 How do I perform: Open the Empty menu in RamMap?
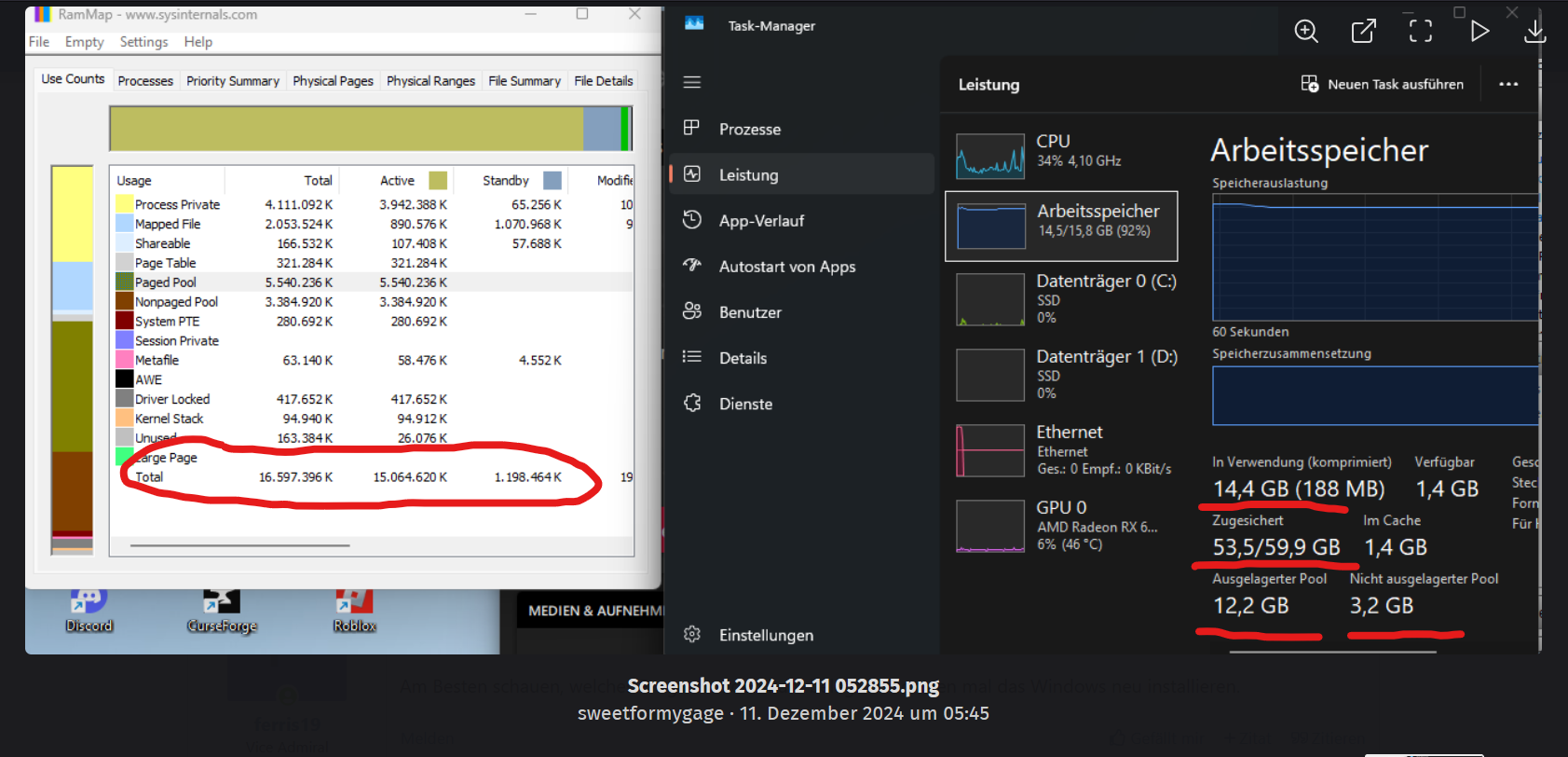pos(85,42)
